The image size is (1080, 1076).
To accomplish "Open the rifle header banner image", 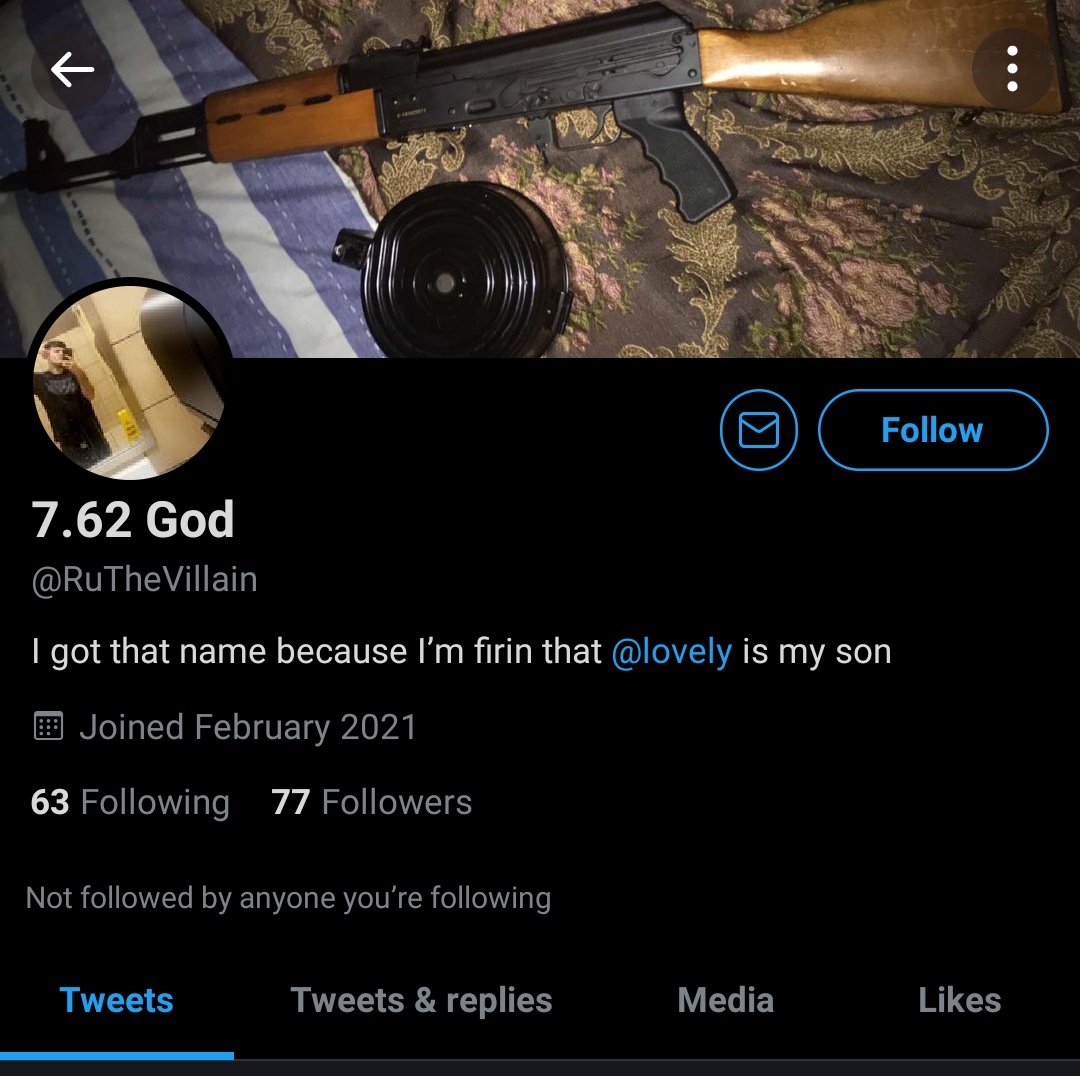I will coord(540,178).
